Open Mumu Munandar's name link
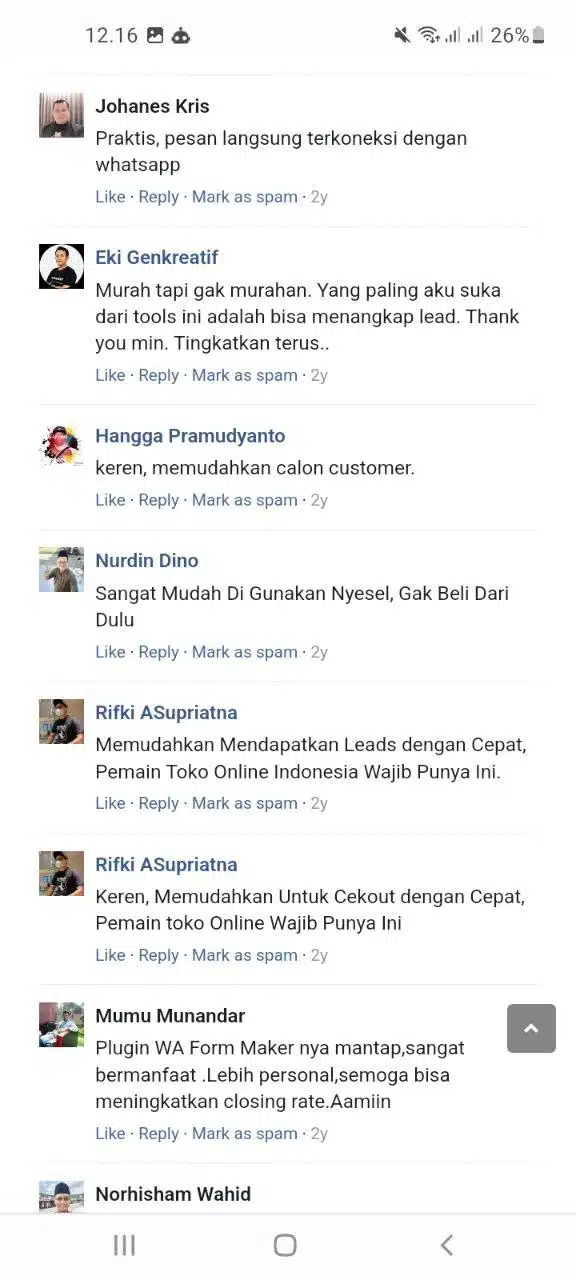 tap(170, 1015)
